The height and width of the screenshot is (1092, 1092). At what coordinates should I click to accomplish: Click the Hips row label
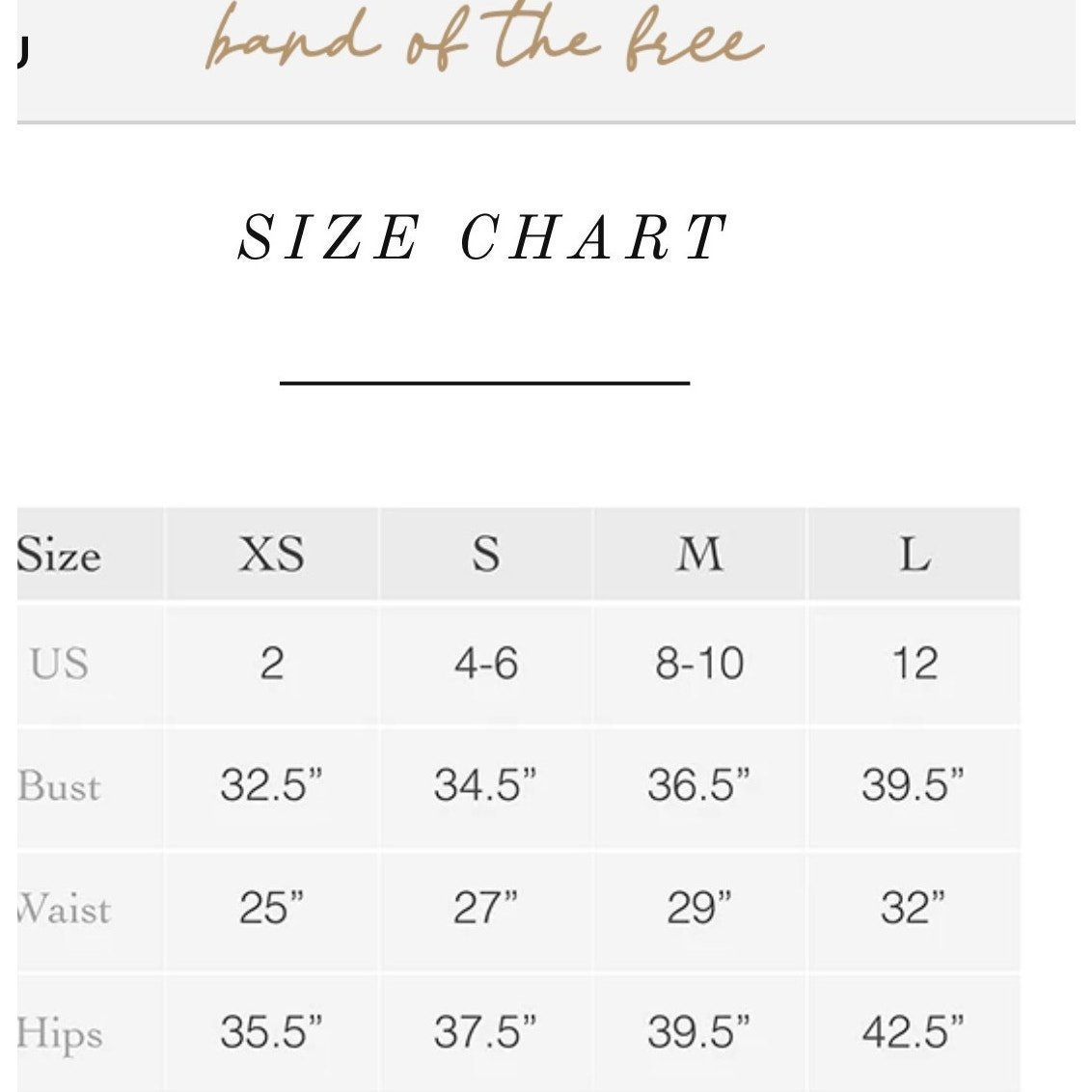(60, 1034)
